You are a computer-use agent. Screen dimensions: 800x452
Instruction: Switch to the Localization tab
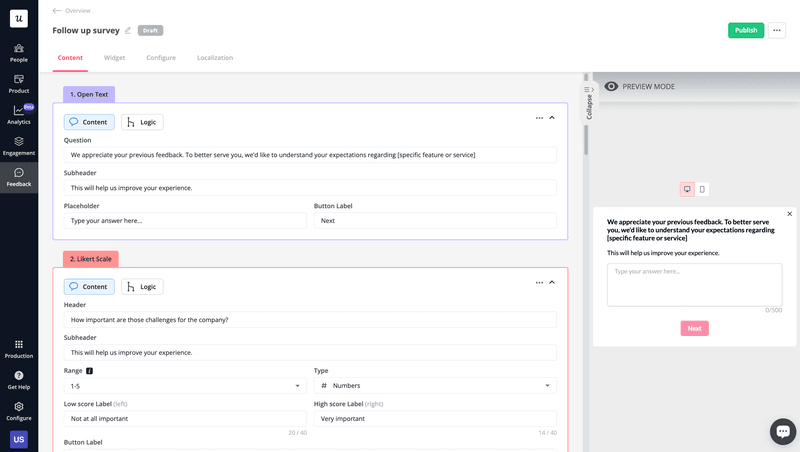[x=215, y=58]
